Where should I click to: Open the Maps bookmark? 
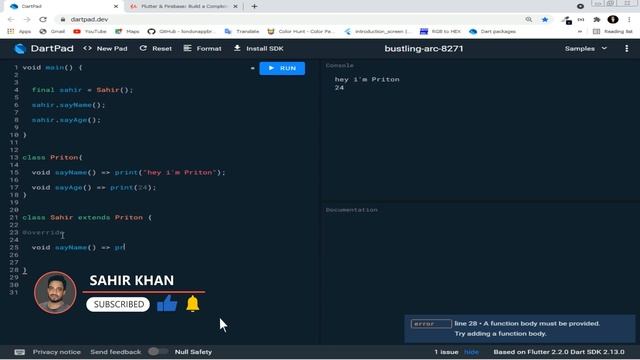(x=127, y=31)
